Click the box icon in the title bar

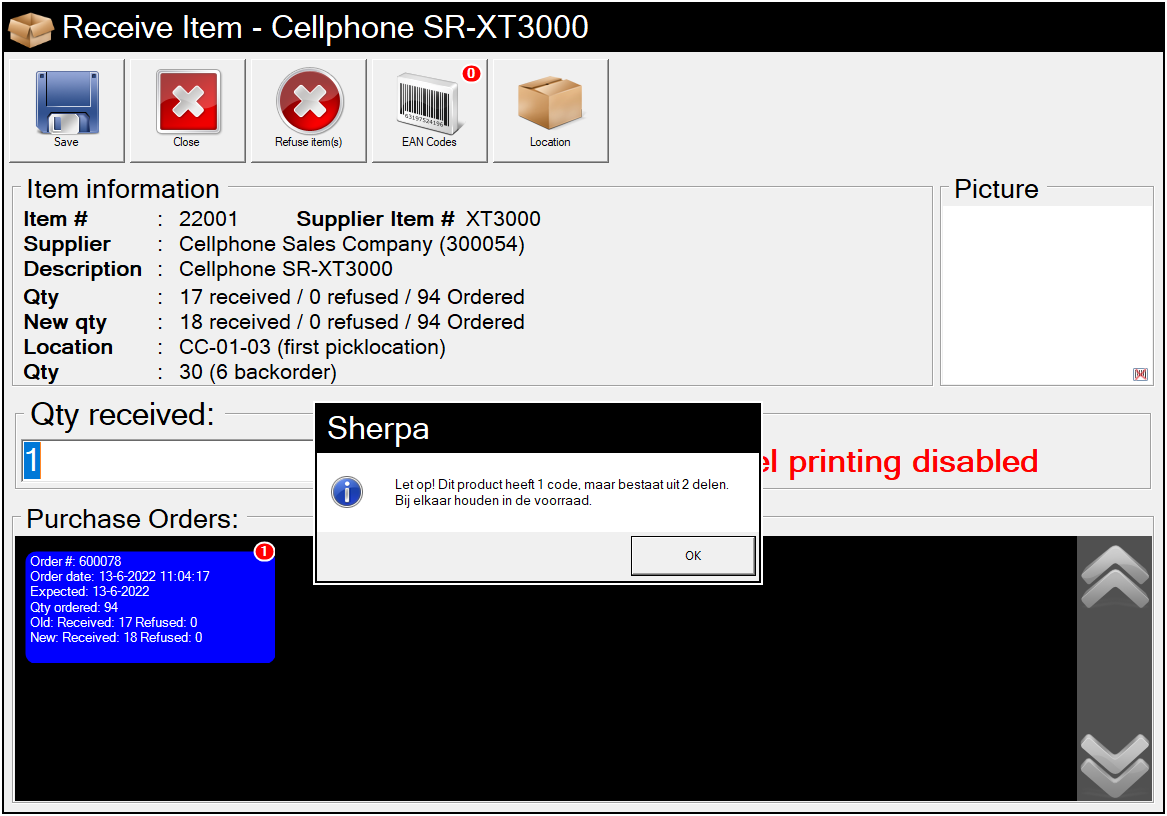point(30,28)
